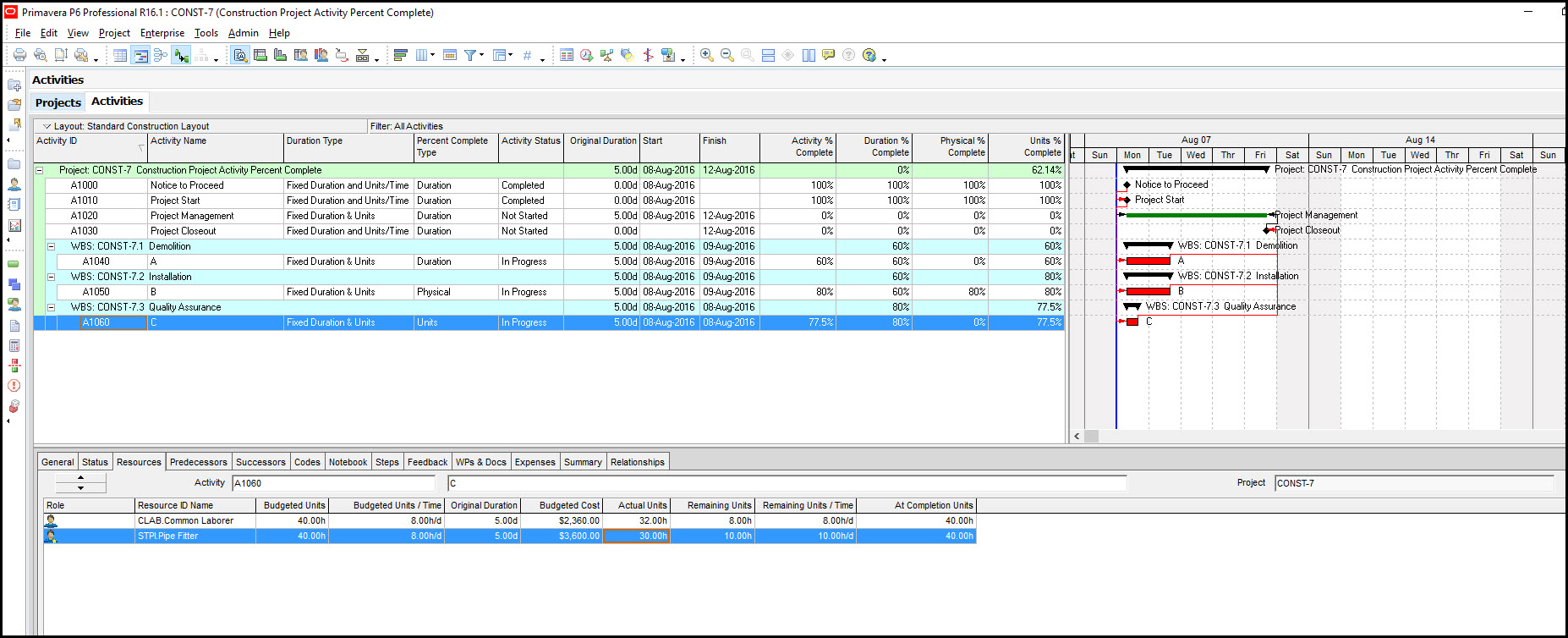This screenshot has height=638, width=1568.
Task: Click the Schedule (clock) icon
Action: pos(587,55)
